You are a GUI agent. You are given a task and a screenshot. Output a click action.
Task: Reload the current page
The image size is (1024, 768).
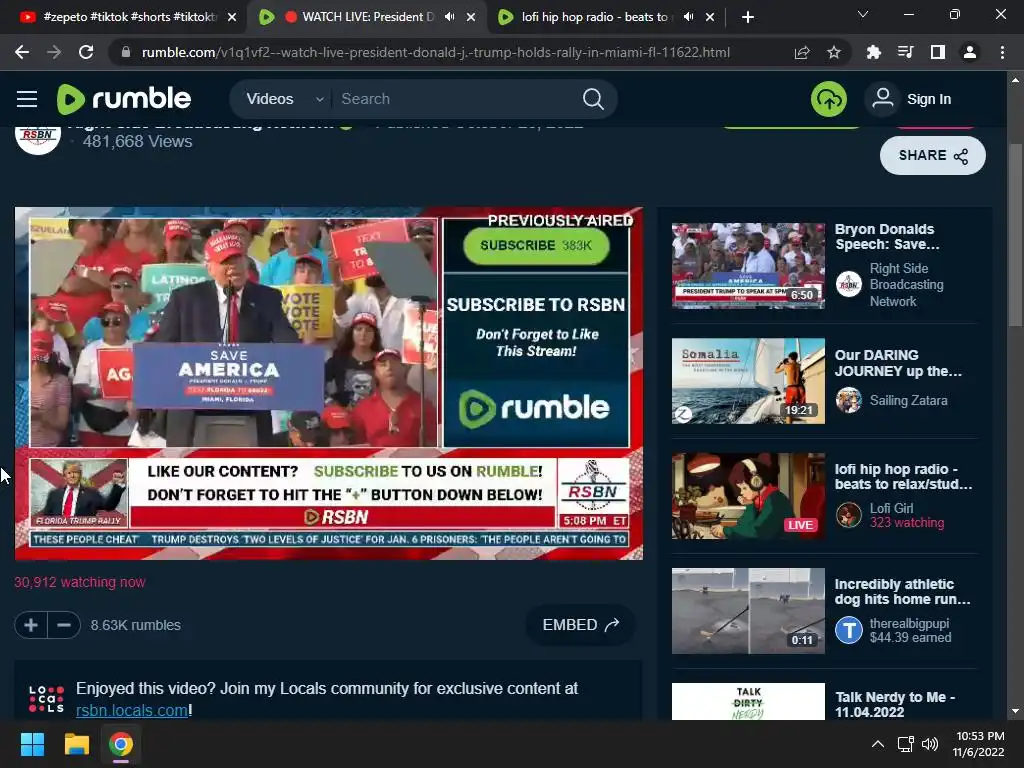tap(86, 52)
